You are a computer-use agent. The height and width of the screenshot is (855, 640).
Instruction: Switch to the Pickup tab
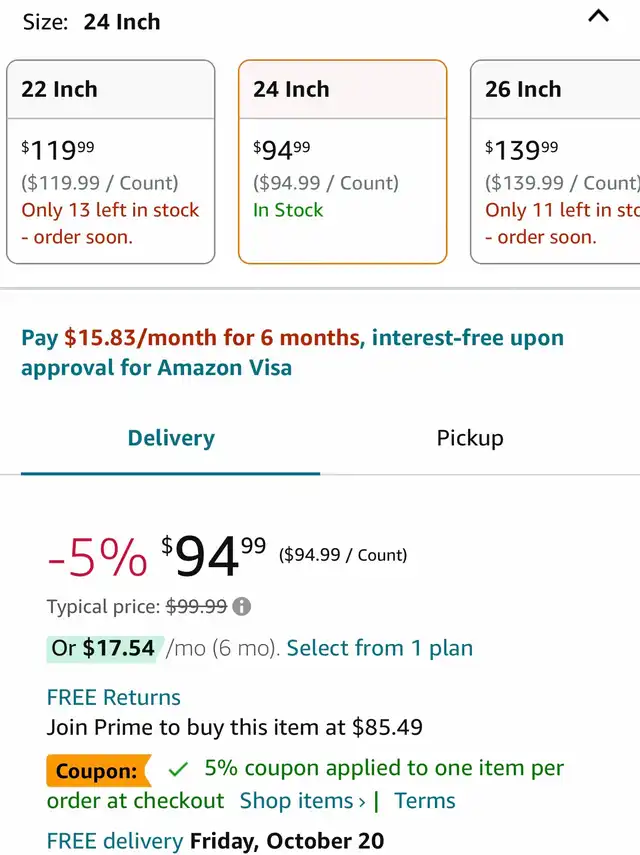point(470,438)
